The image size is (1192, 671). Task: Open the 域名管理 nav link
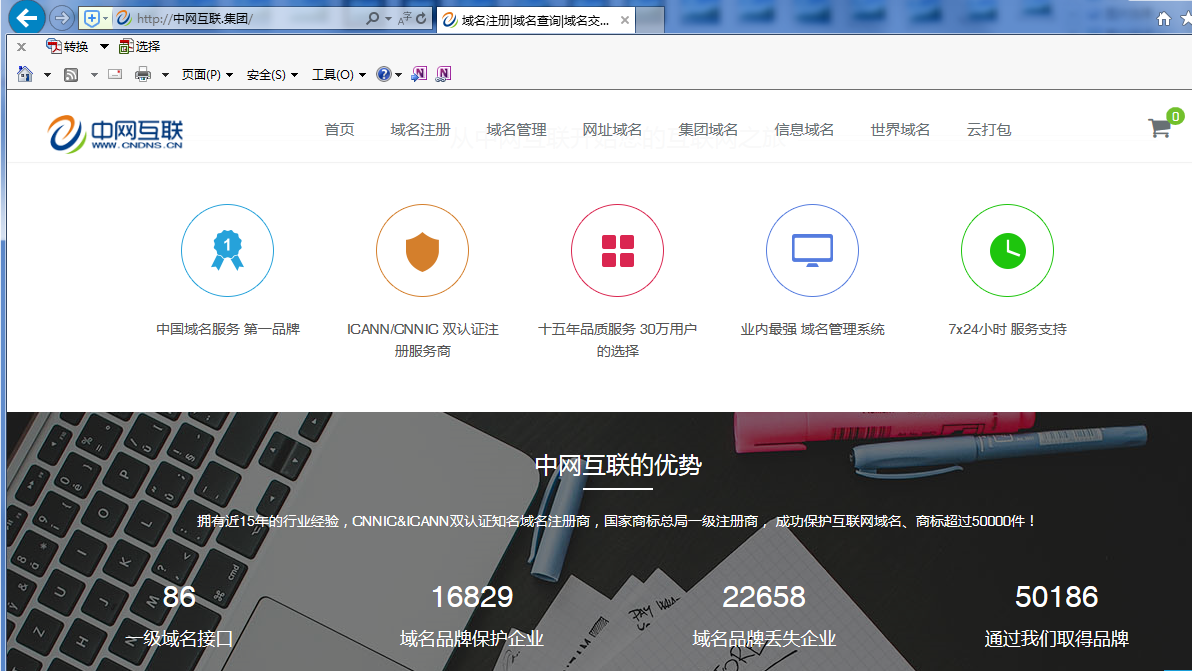[516, 130]
